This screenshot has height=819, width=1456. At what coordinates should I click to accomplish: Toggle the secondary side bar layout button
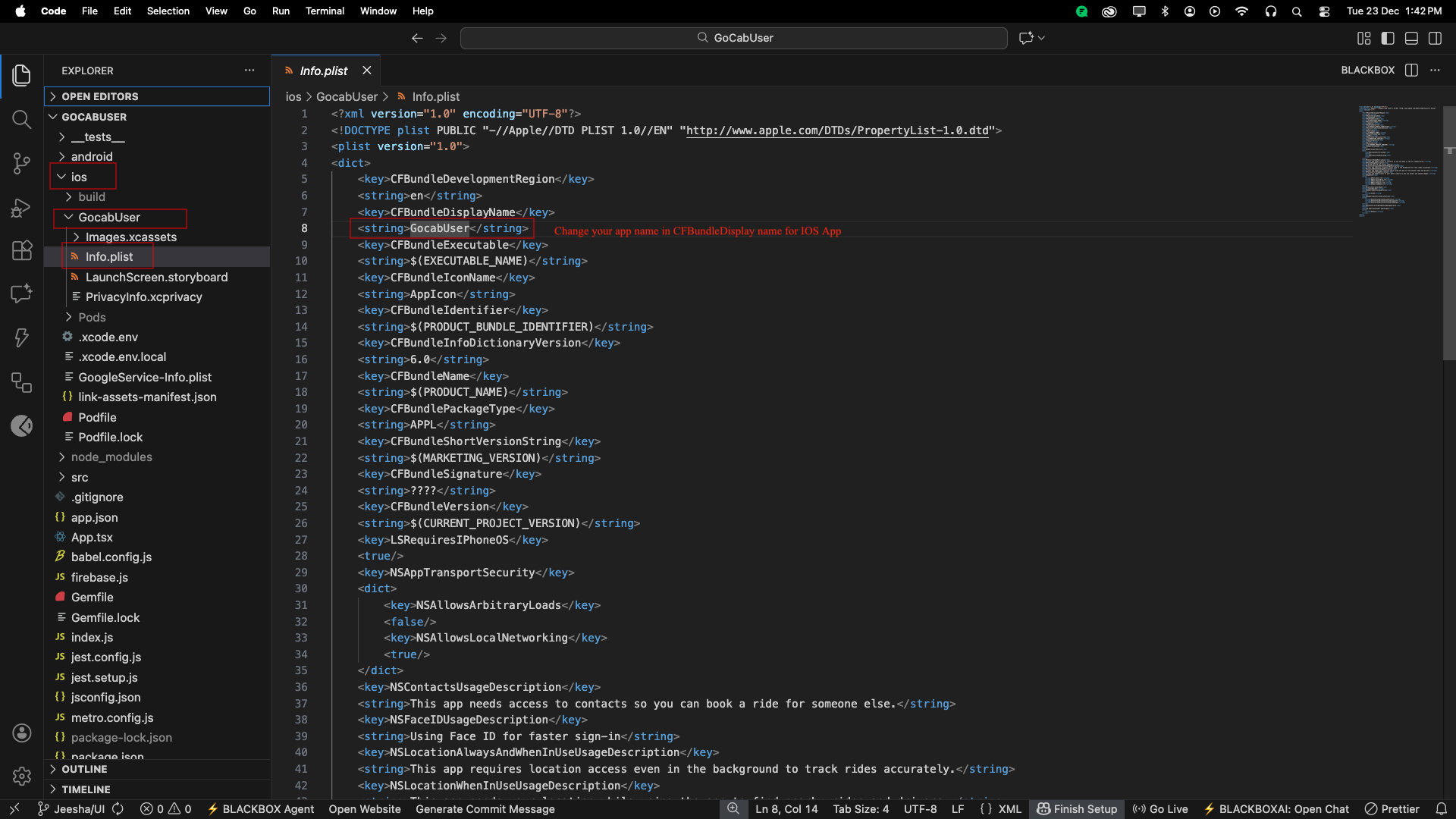coord(1435,38)
